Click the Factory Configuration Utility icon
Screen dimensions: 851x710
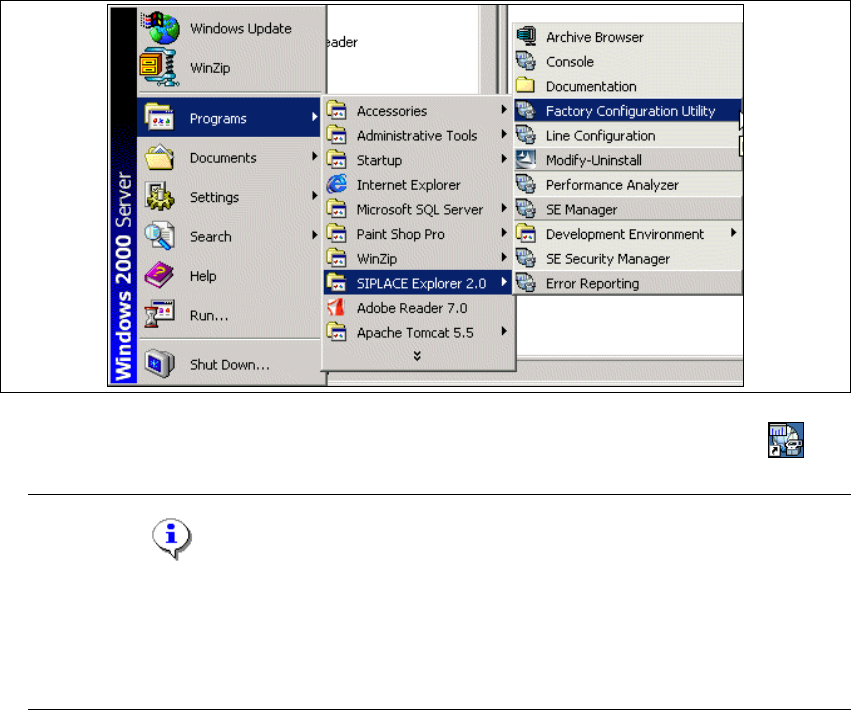tap(525, 110)
